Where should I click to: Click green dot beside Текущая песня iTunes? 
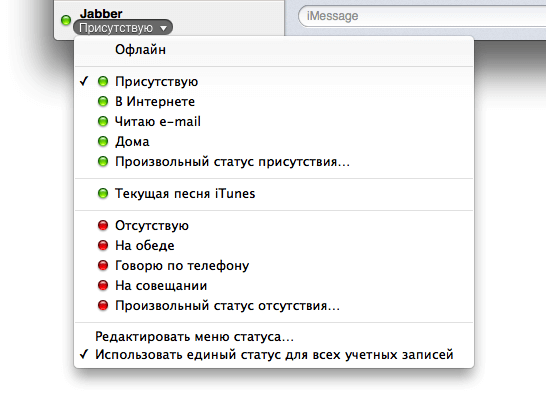click(x=103, y=193)
